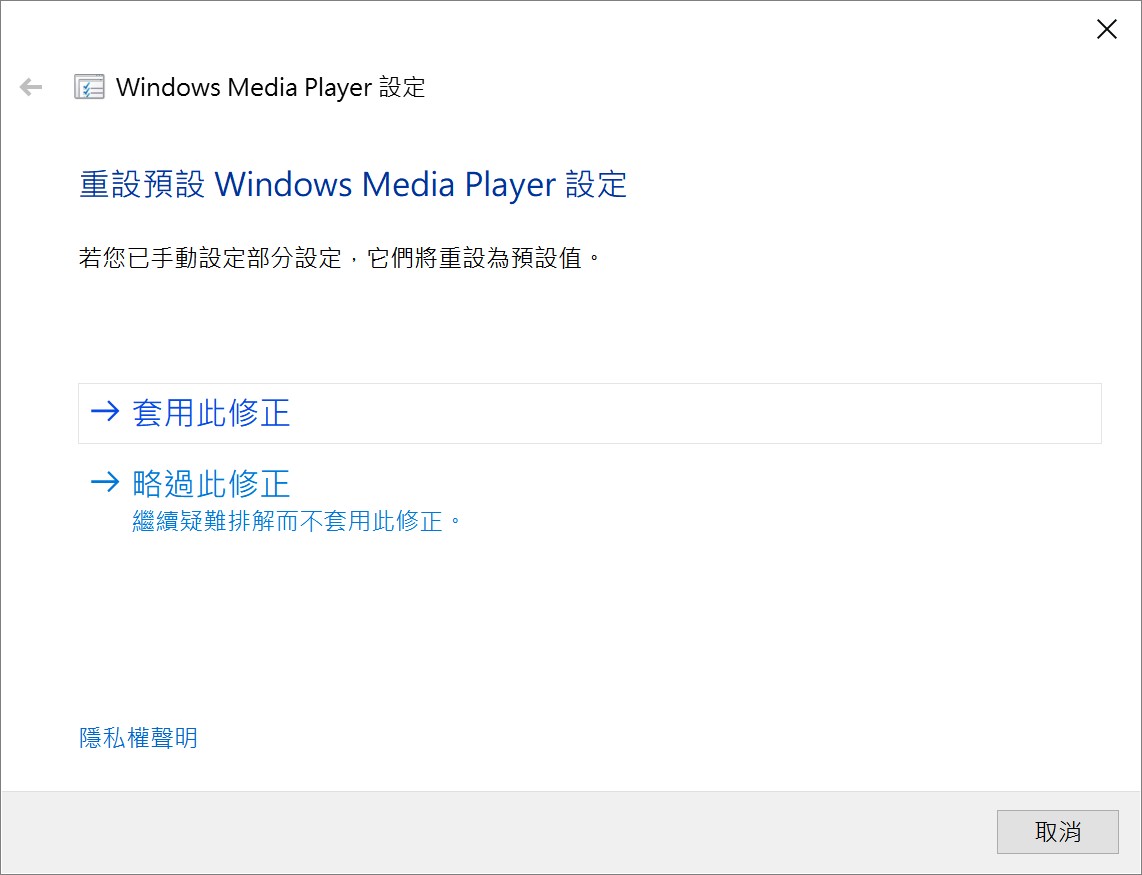Open the privacy statement link (隱私權聲明)
This screenshot has width=1142, height=875.
[138, 738]
